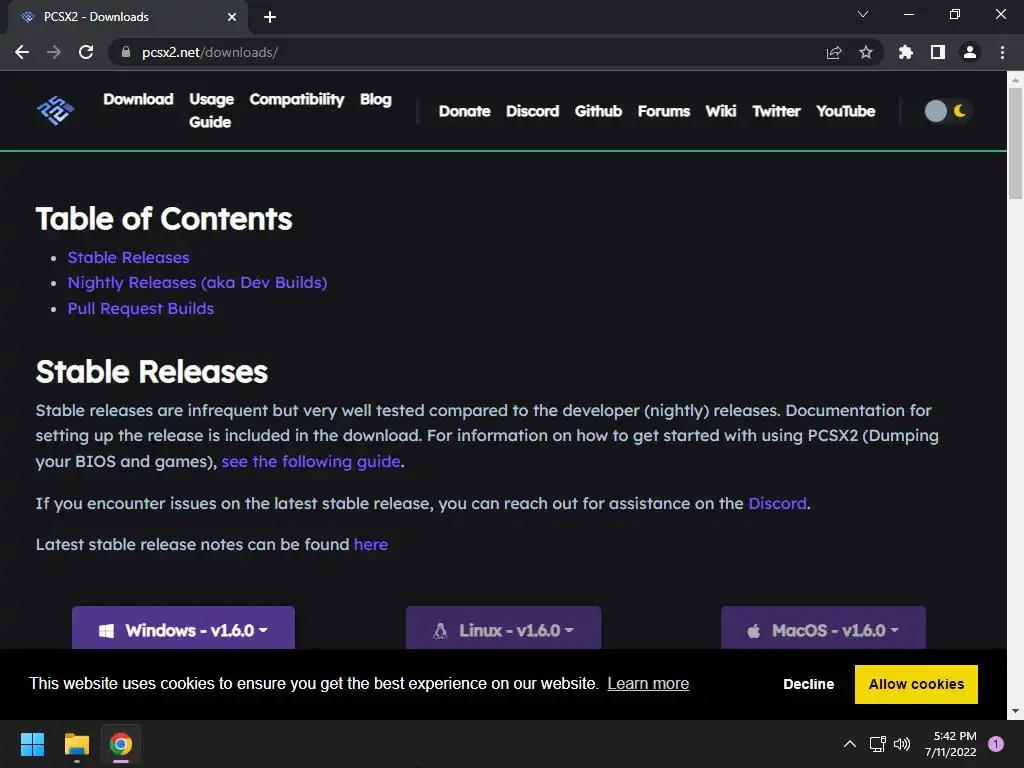Open the clock showing 5:42 PM
Screen dimensions: 1024x768
(951, 744)
